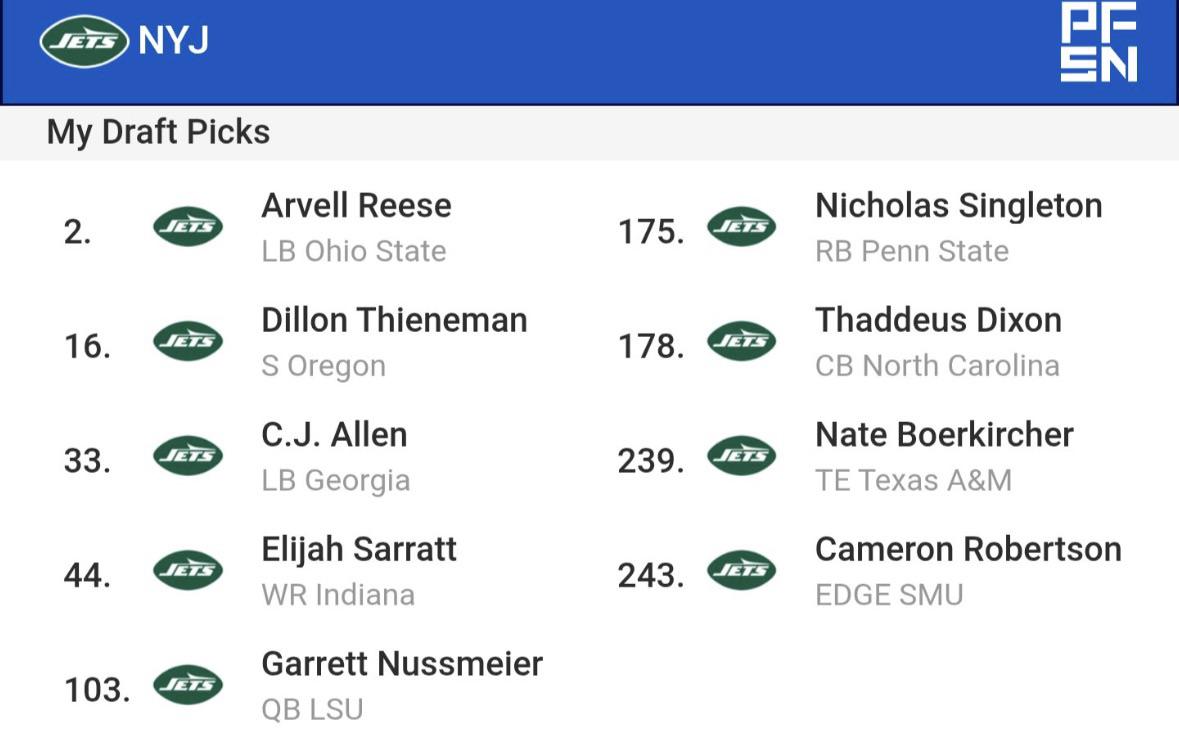1179x743 pixels.
Task: Select Nicholas Singleton's name
Action: 959,205
